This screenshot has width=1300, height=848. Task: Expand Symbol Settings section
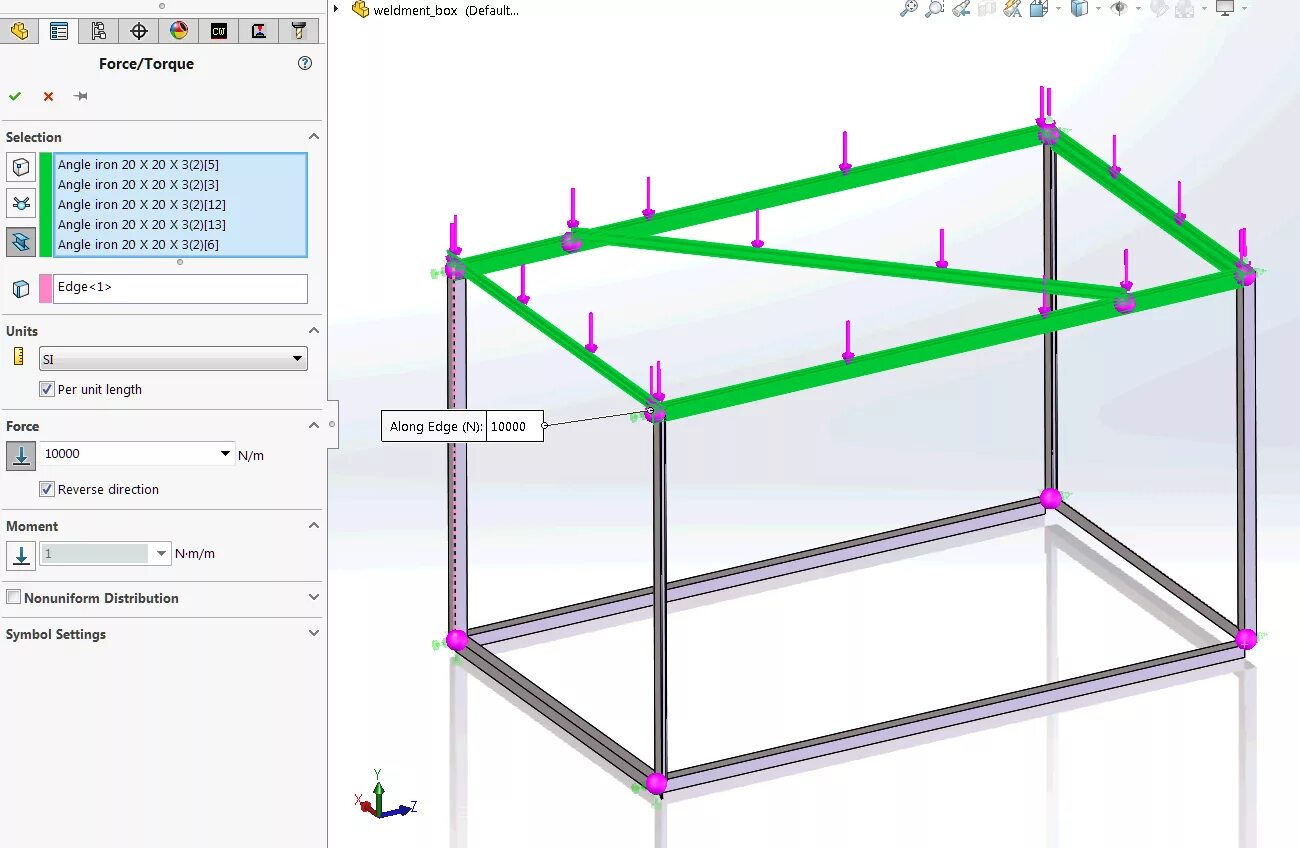click(x=313, y=633)
